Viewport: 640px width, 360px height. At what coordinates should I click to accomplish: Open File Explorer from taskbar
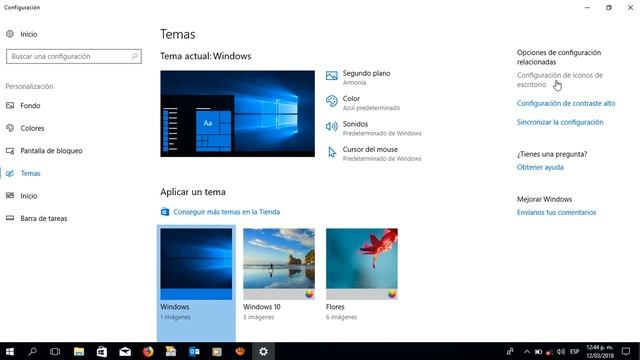point(79,351)
